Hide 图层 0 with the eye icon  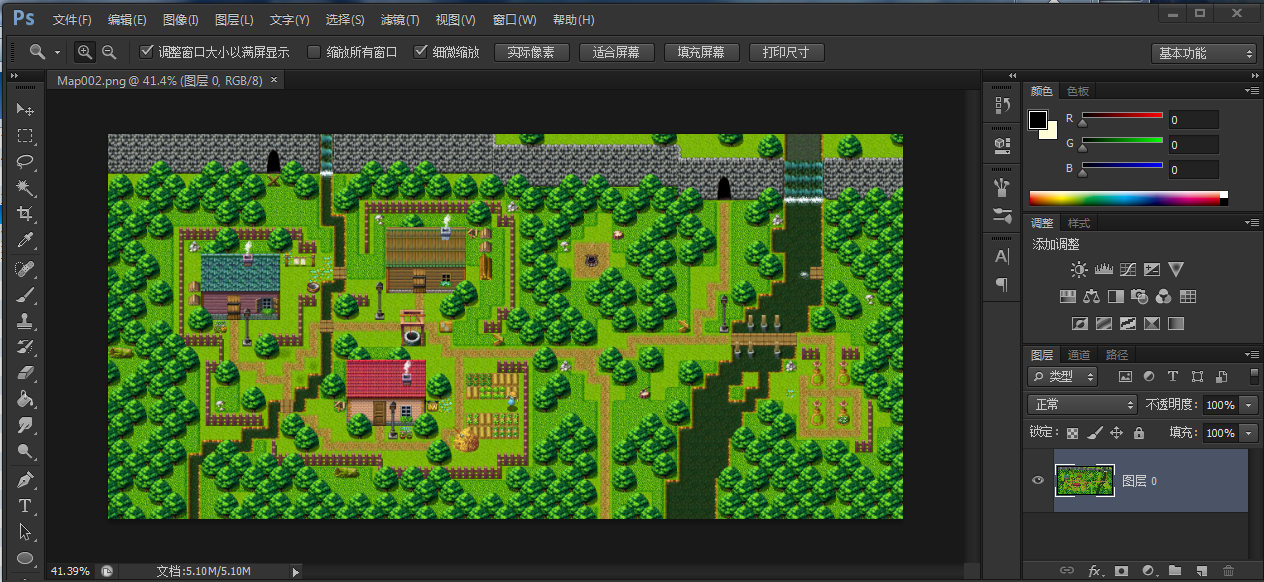tap(1038, 481)
